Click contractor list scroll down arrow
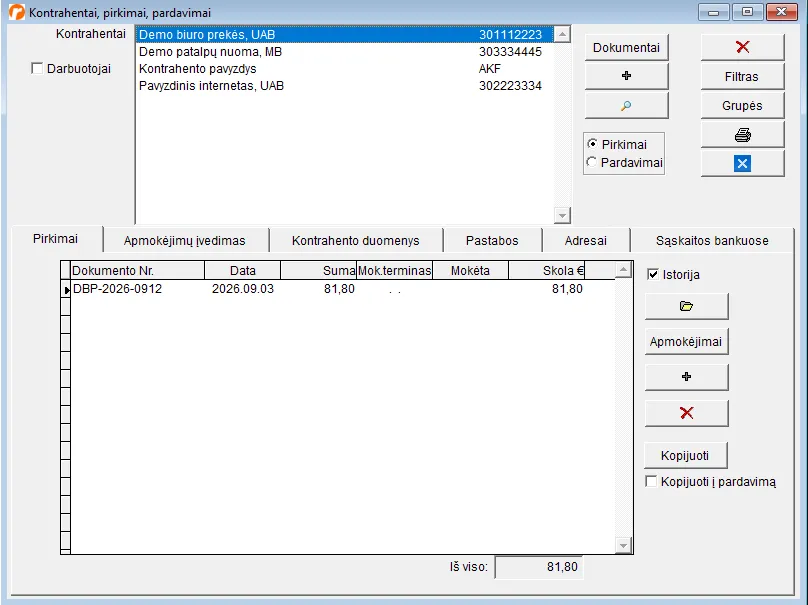 pos(562,215)
